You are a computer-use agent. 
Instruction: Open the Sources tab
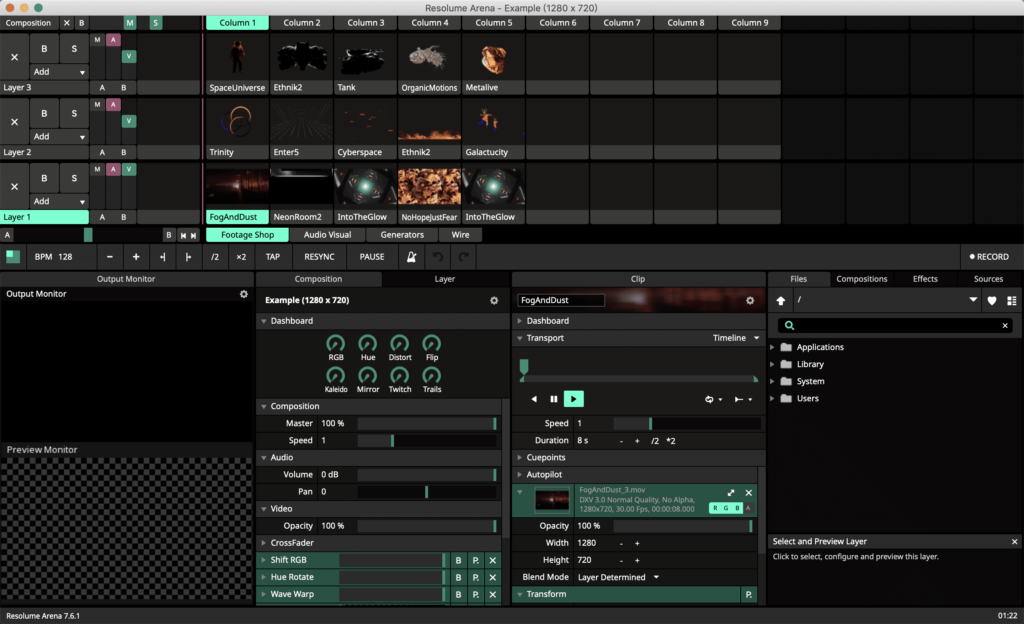(988, 279)
